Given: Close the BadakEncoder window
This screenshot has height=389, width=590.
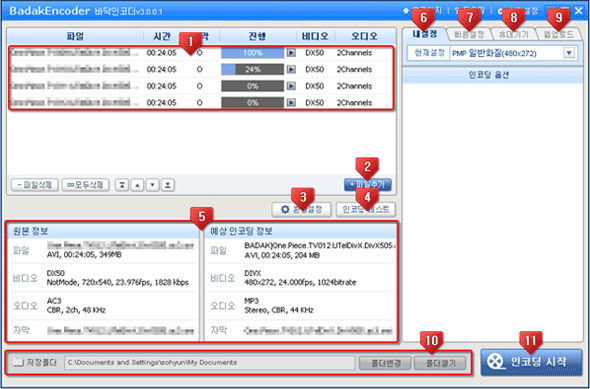Looking at the screenshot, I should pyautogui.click(x=578, y=11).
